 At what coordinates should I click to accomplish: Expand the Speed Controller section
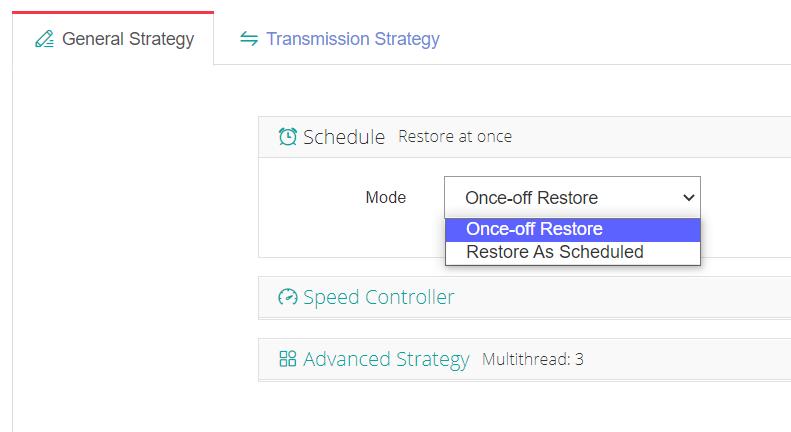coord(525,297)
